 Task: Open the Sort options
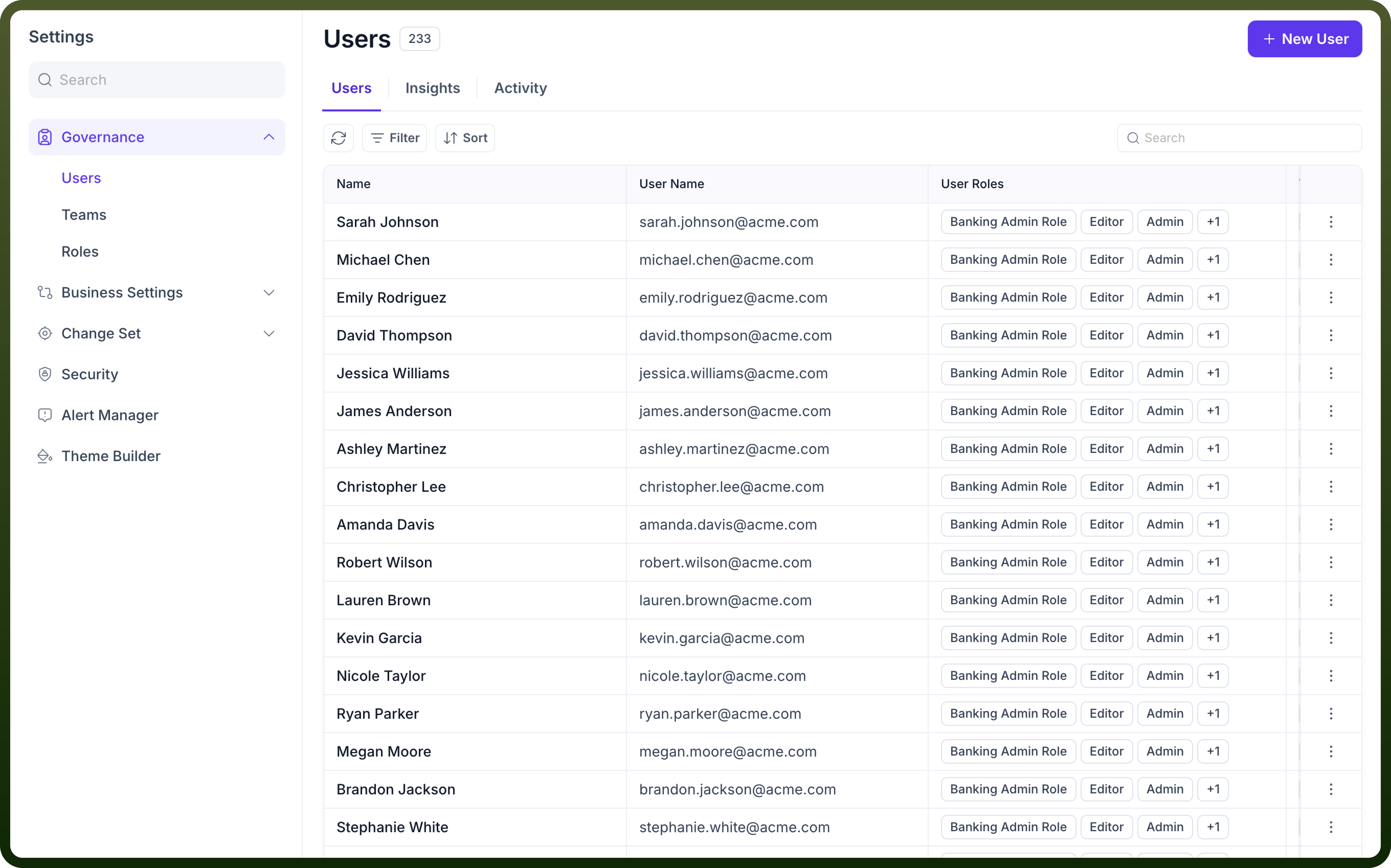[465, 138]
